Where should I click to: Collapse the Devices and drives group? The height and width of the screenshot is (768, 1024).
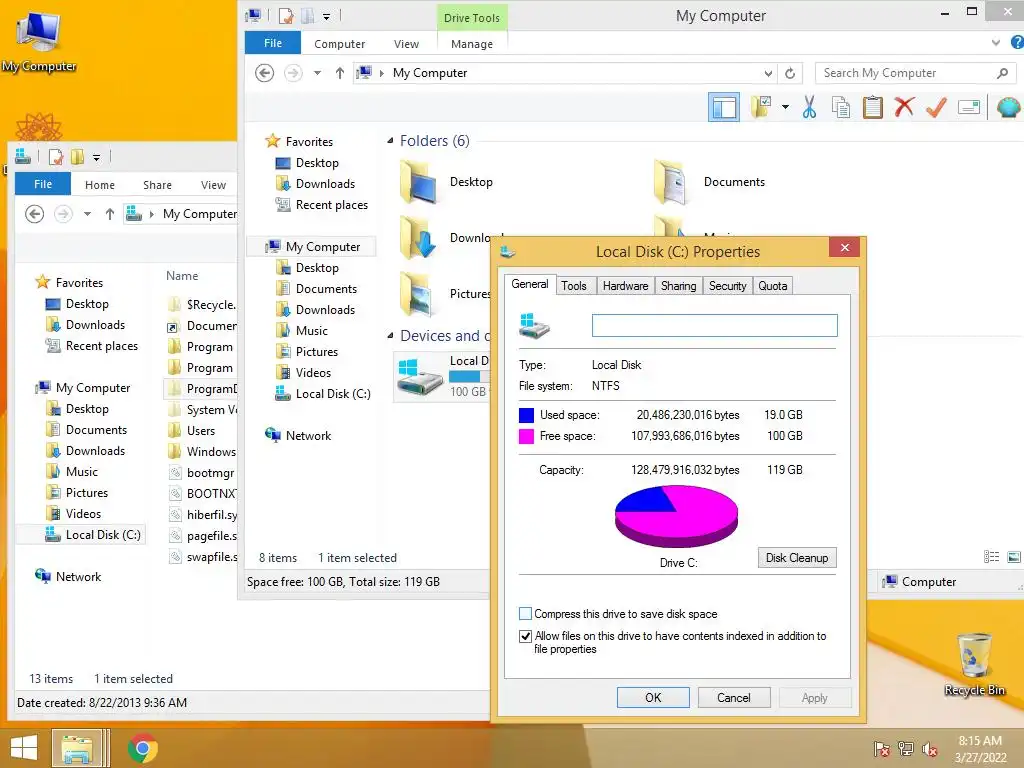tap(390, 336)
